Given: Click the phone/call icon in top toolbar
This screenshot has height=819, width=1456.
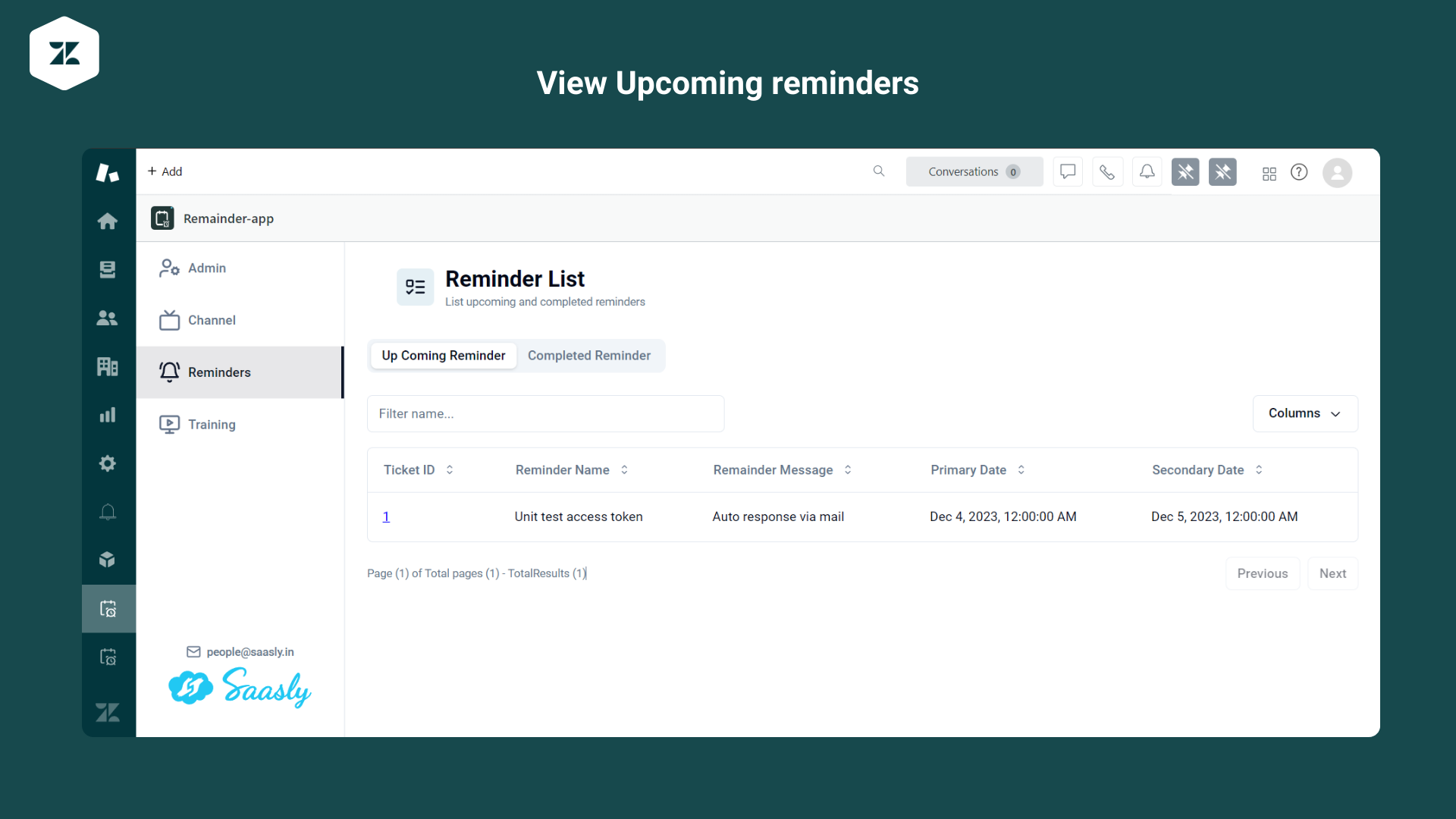Looking at the screenshot, I should [1107, 171].
